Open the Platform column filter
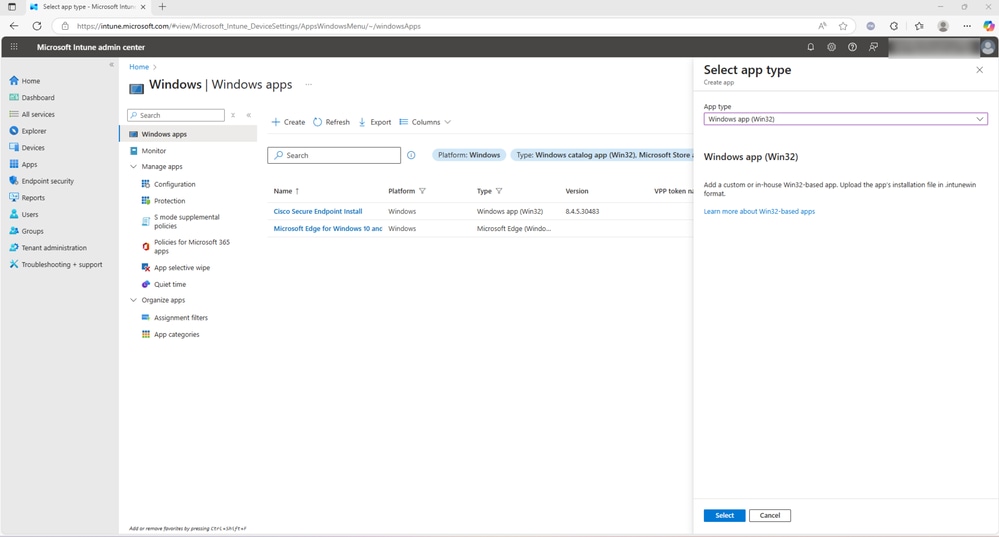 click(x=422, y=191)
